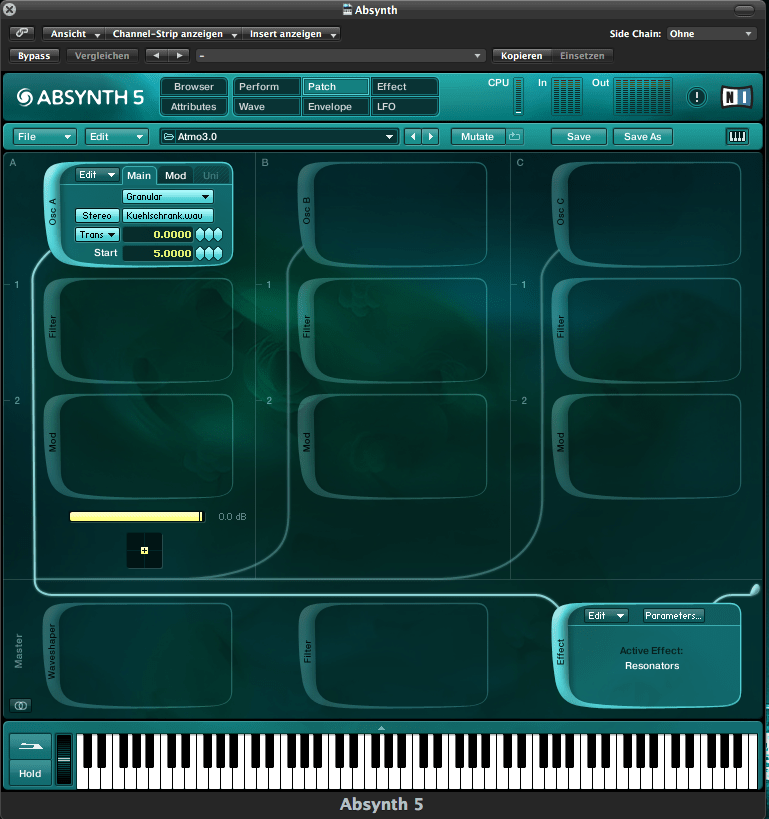Click the exclamation mark panic icon

(697, 97)
